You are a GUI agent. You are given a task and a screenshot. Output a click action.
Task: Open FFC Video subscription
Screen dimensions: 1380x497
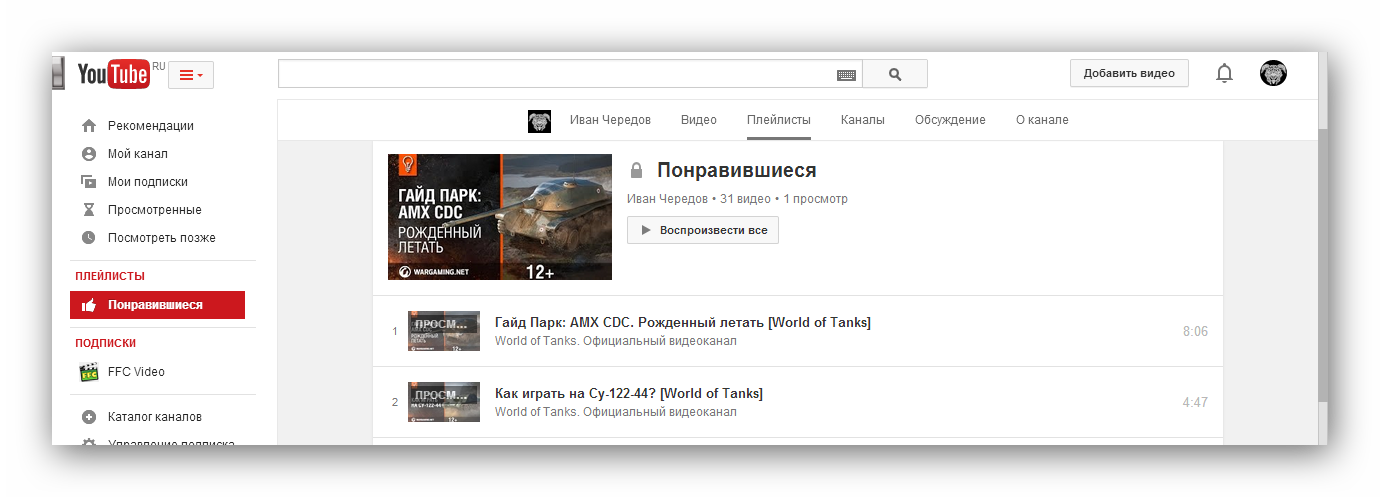coord(136,372)
